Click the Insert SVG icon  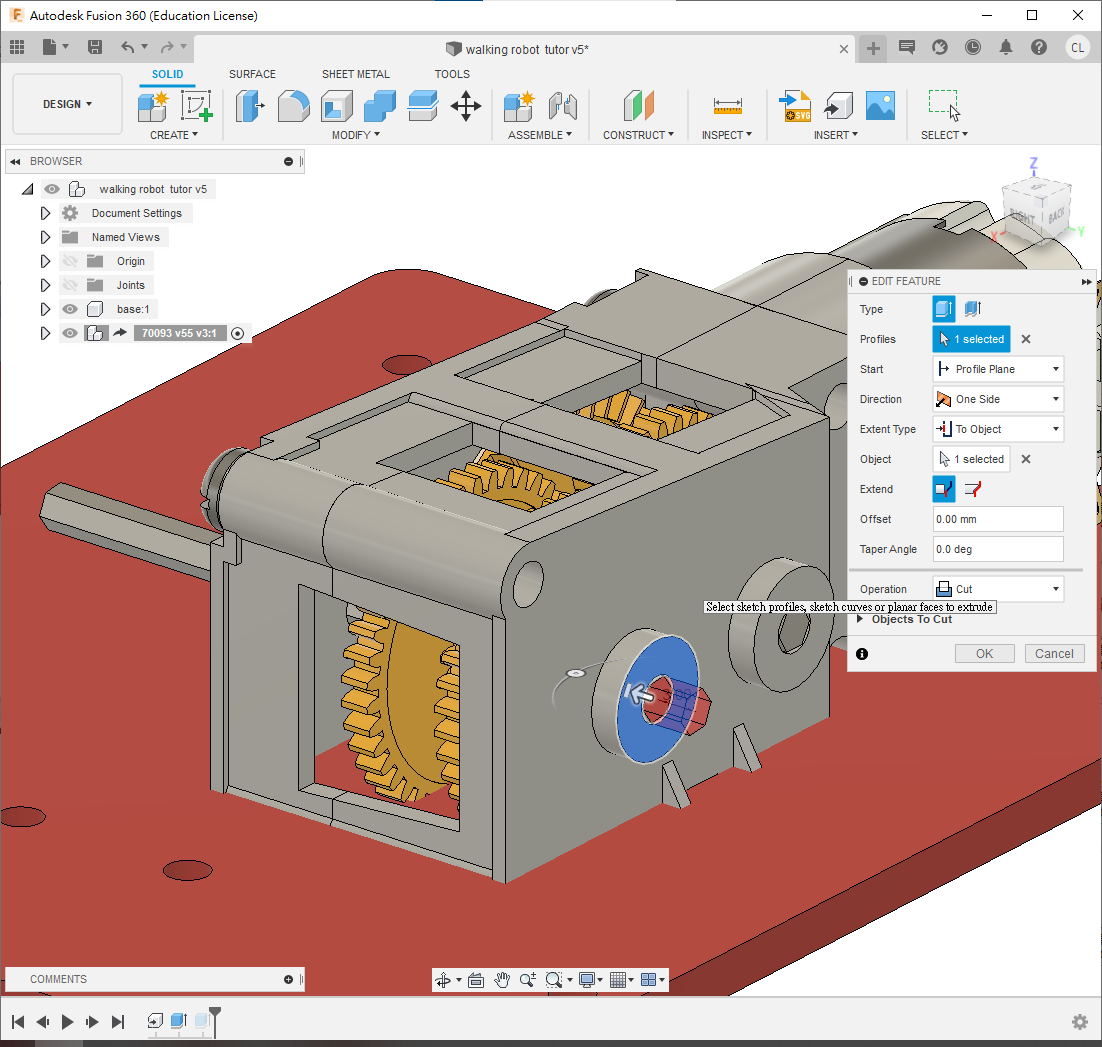[x=796, y=106]
